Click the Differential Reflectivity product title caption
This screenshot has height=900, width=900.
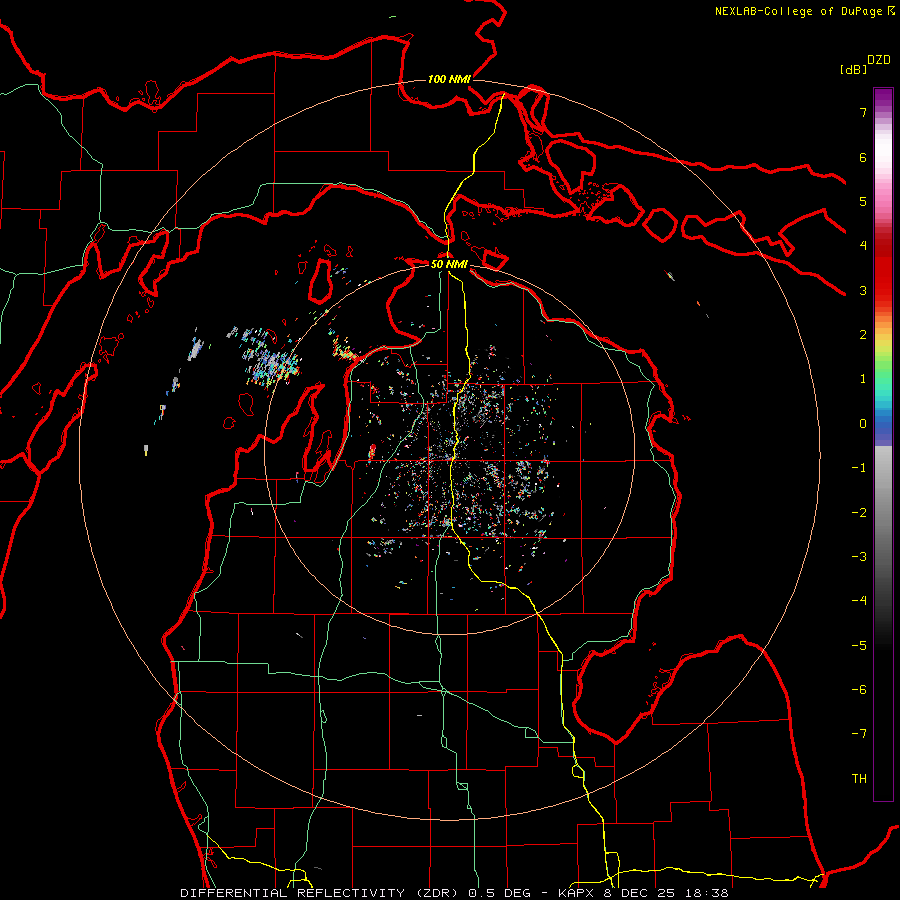coord(454,893)
